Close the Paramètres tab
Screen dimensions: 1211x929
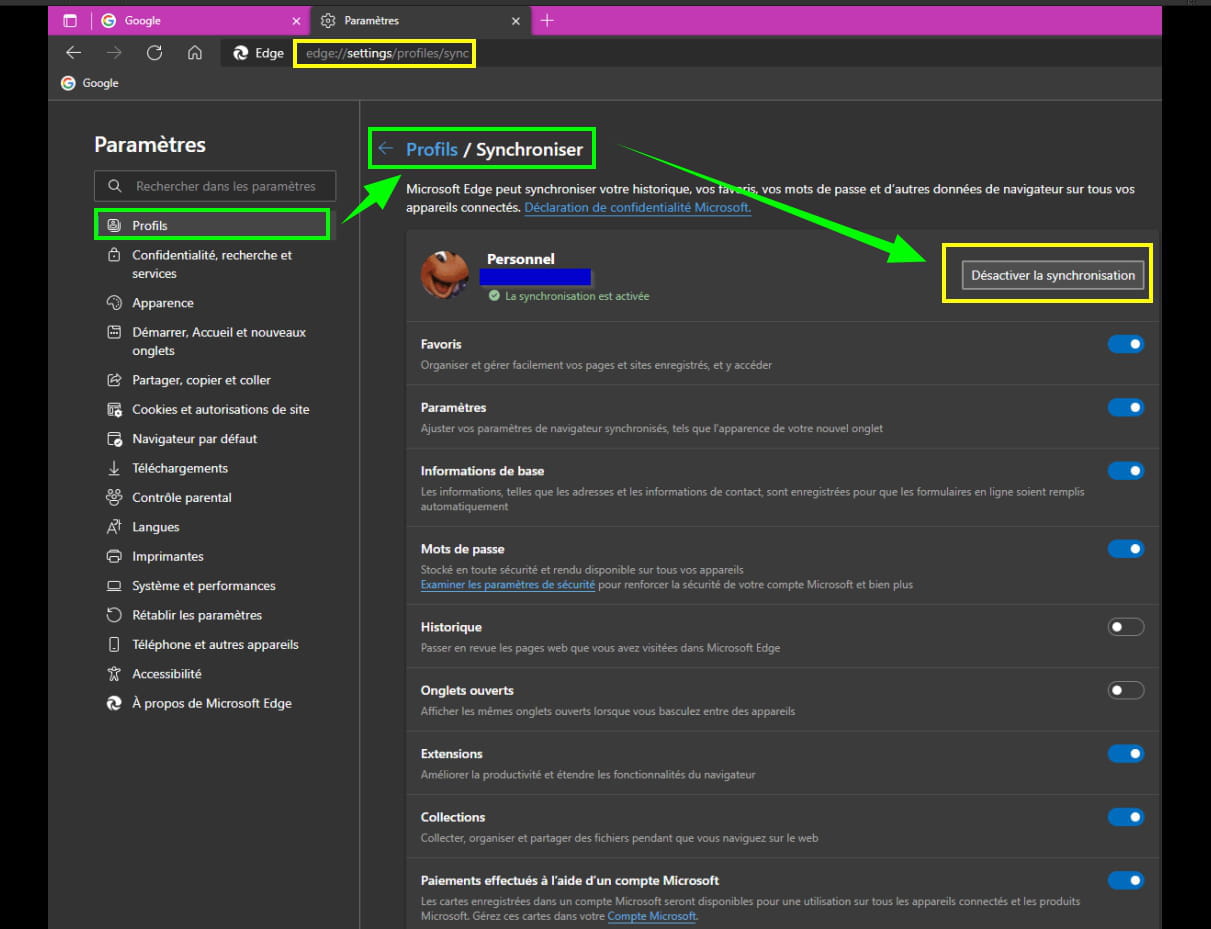516,21
